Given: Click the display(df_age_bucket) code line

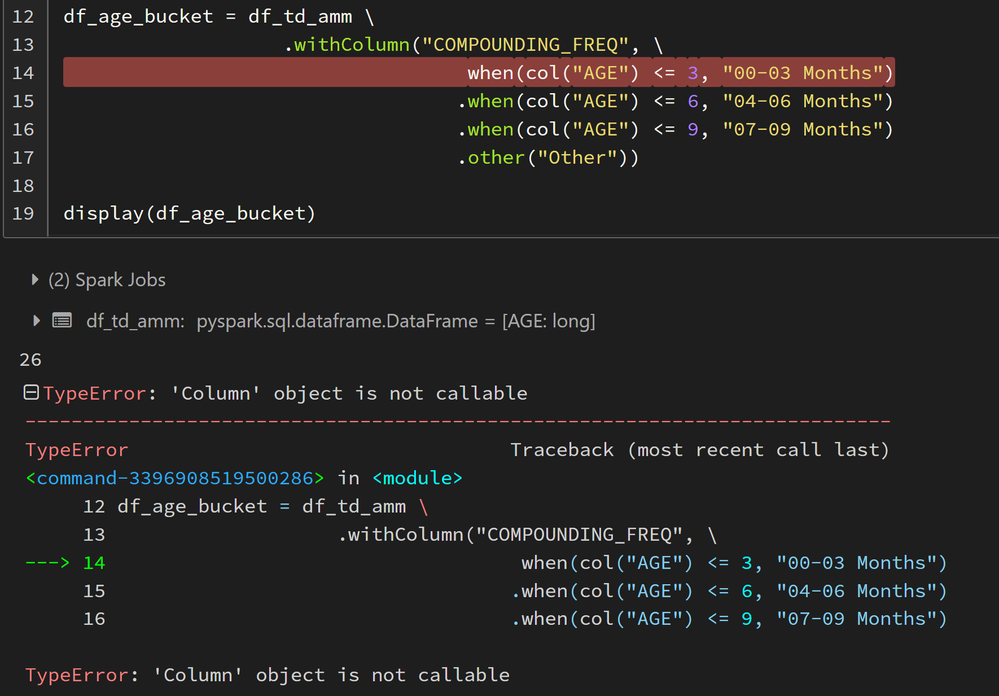Looking at the screenshot, I should point(189,213).
